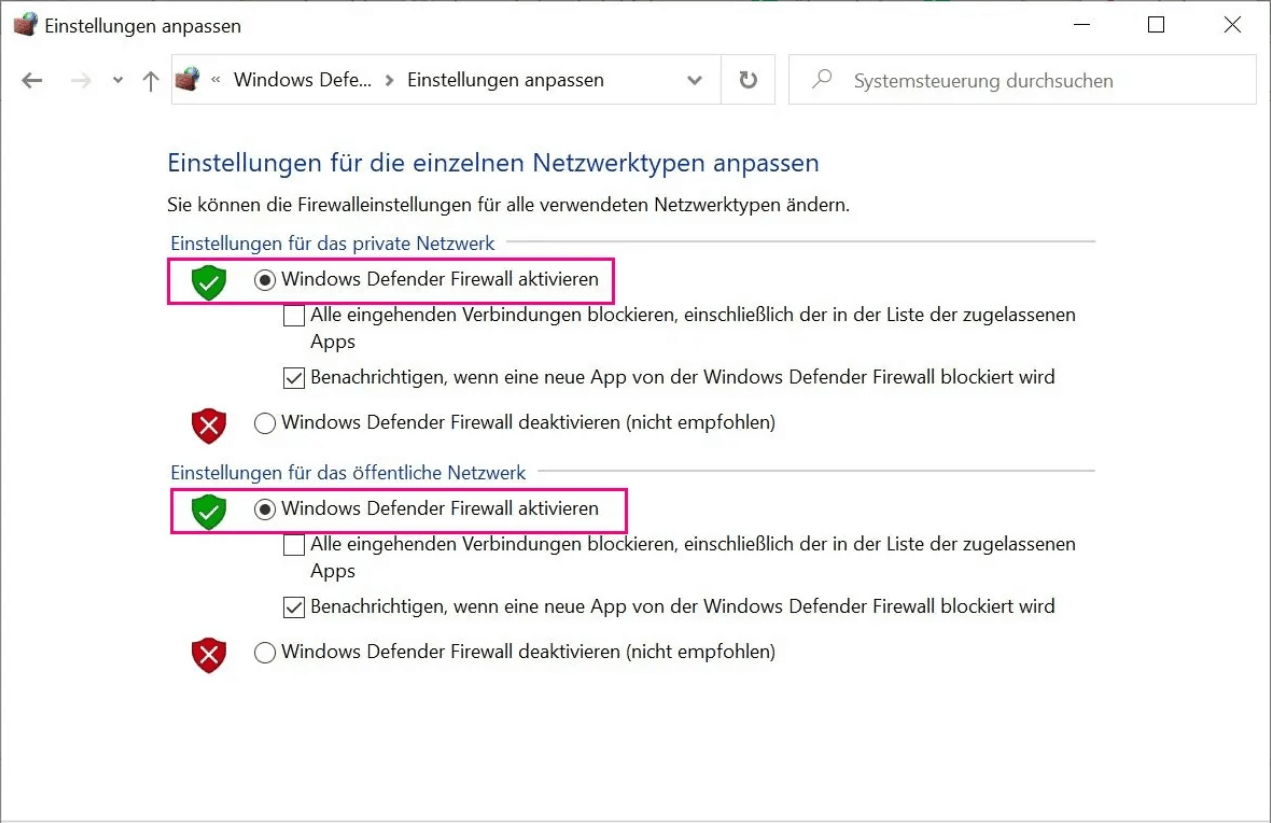The height and width of the screenshot is (823, 1271).
Task: Enable blocking all incoming connections for the public network
Action: pos(294,545)
